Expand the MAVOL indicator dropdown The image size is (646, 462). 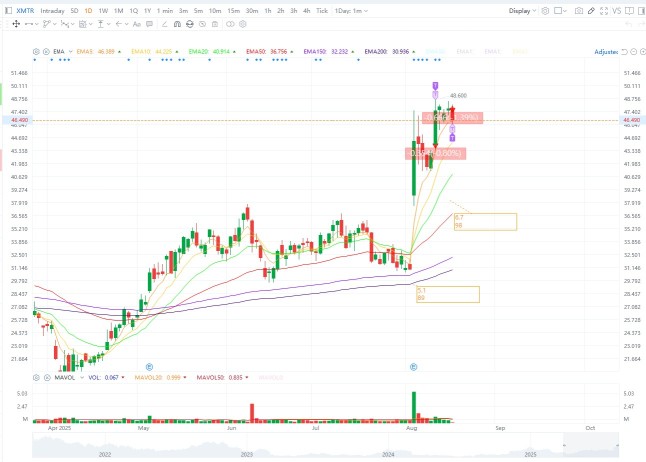(82, 378)
